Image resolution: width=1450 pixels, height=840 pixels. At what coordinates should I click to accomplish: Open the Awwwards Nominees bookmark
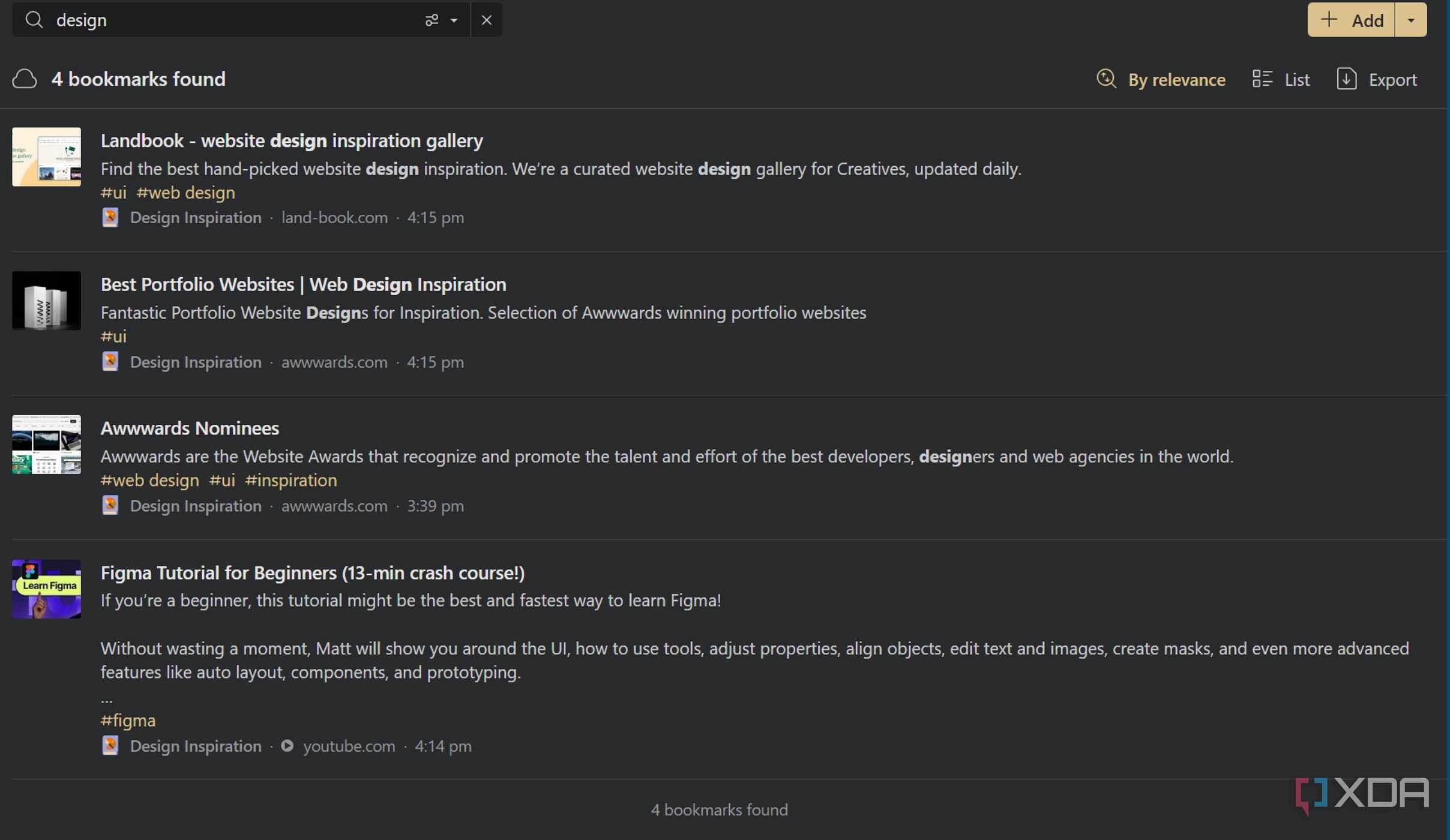(190, 428)
